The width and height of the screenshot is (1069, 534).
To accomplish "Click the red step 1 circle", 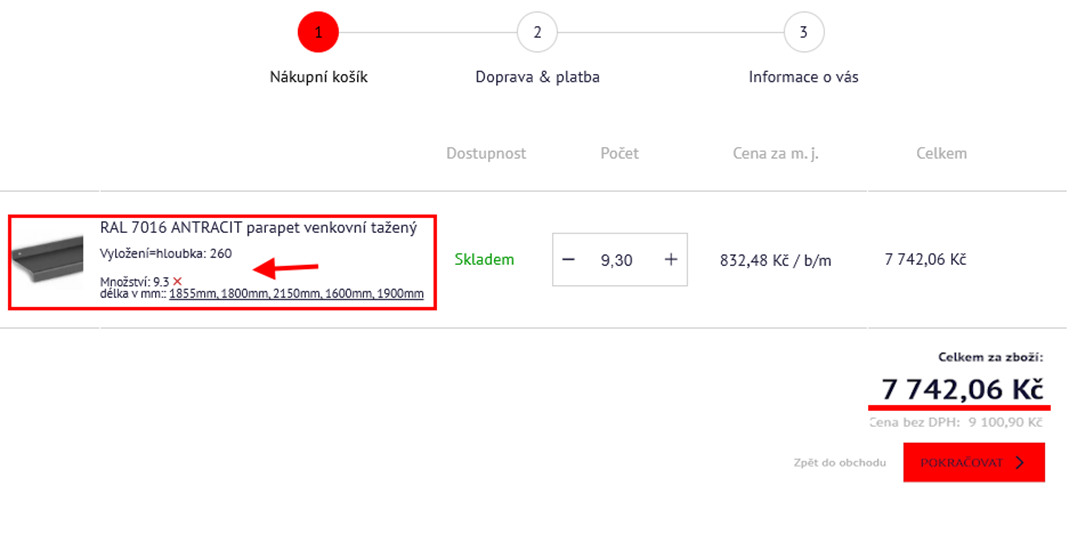I will [x=318, y=32].
